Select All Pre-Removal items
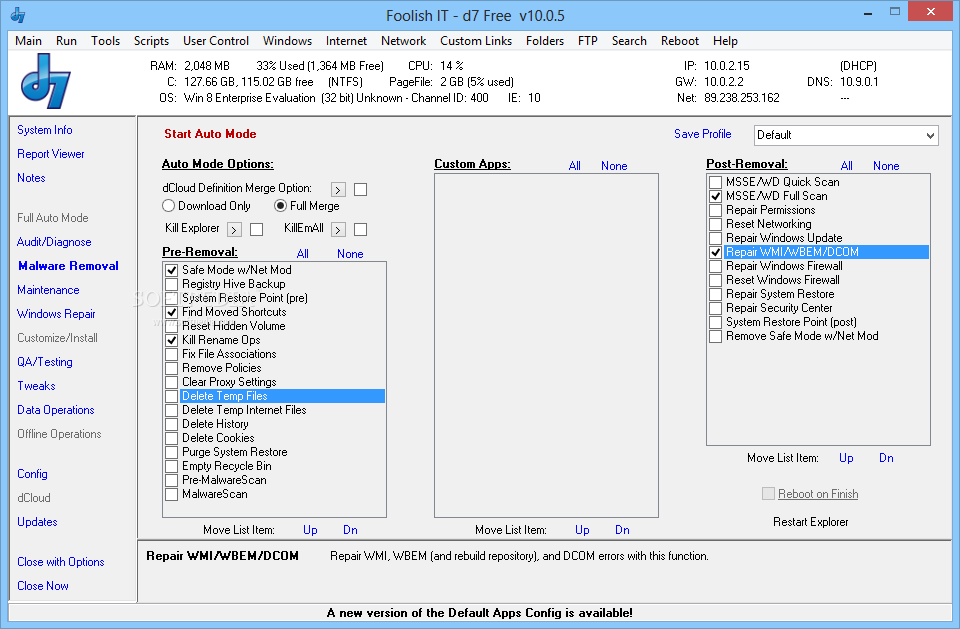960x629 pixels. tap(302, 254)
